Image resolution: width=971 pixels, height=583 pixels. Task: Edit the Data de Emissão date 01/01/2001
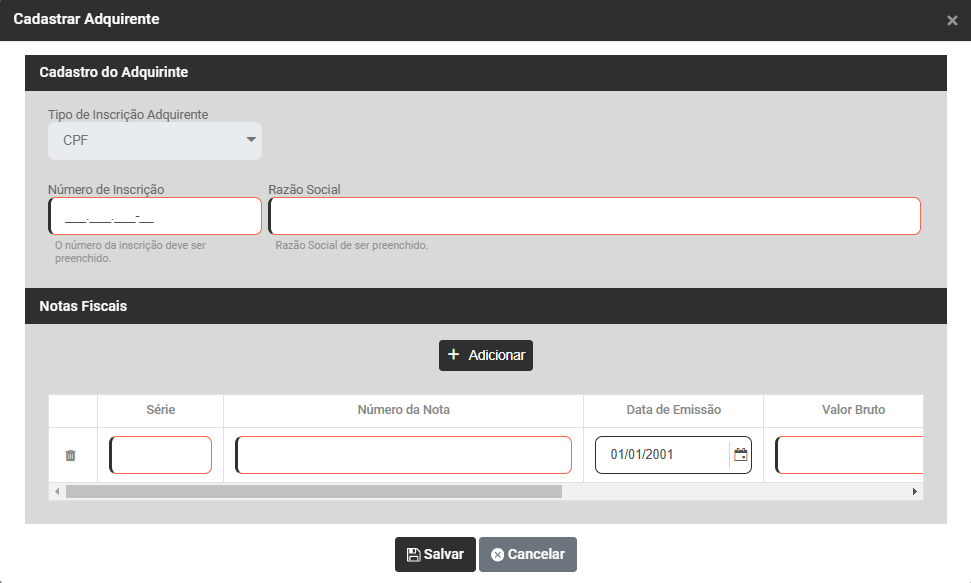pos(661,455)
